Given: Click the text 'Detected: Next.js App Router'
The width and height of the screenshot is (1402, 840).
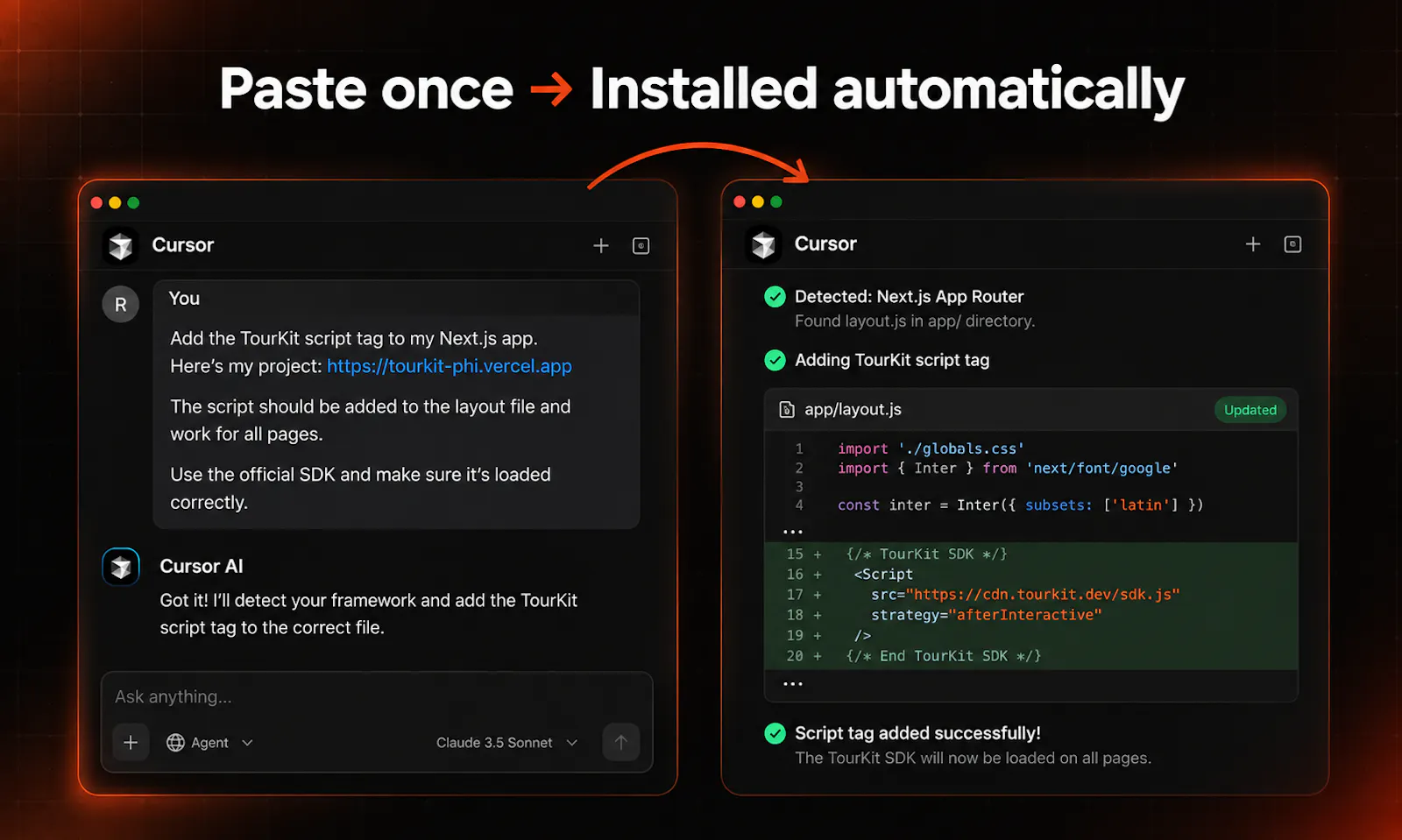Looking at the screenshot, I should (x=909, y=297).
